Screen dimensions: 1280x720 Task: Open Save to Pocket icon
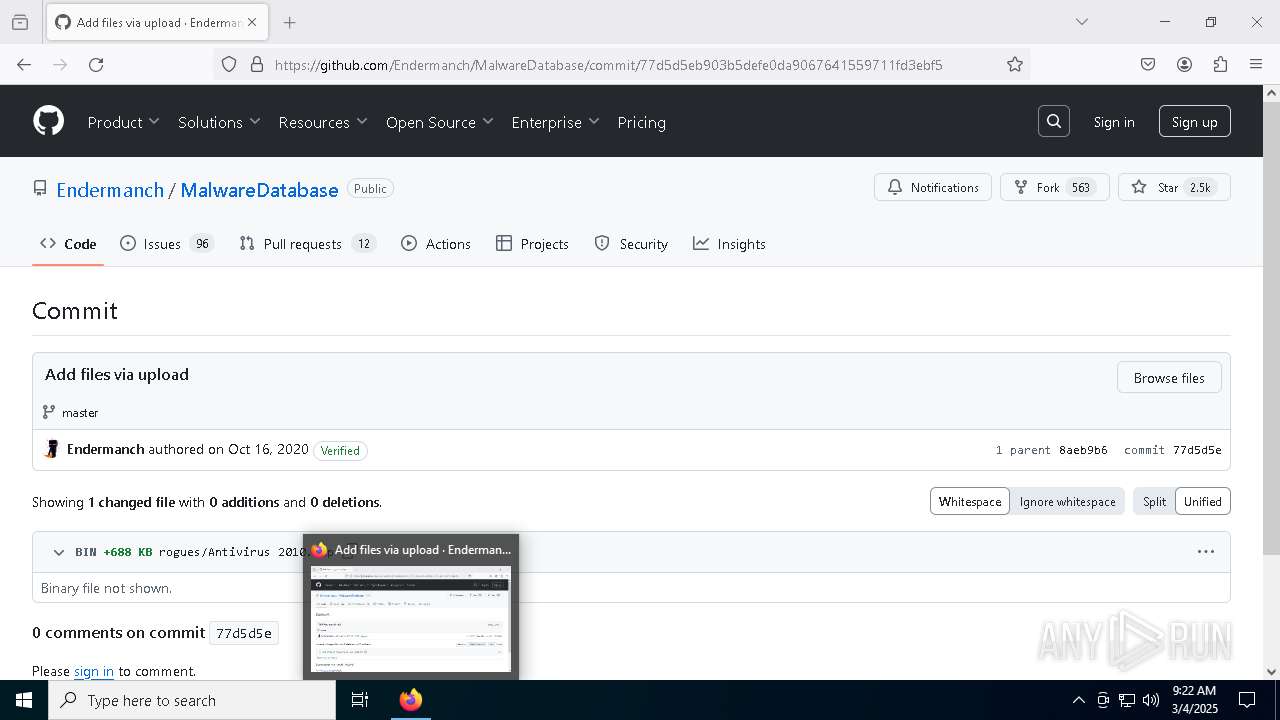click(x=1148, y=64)
